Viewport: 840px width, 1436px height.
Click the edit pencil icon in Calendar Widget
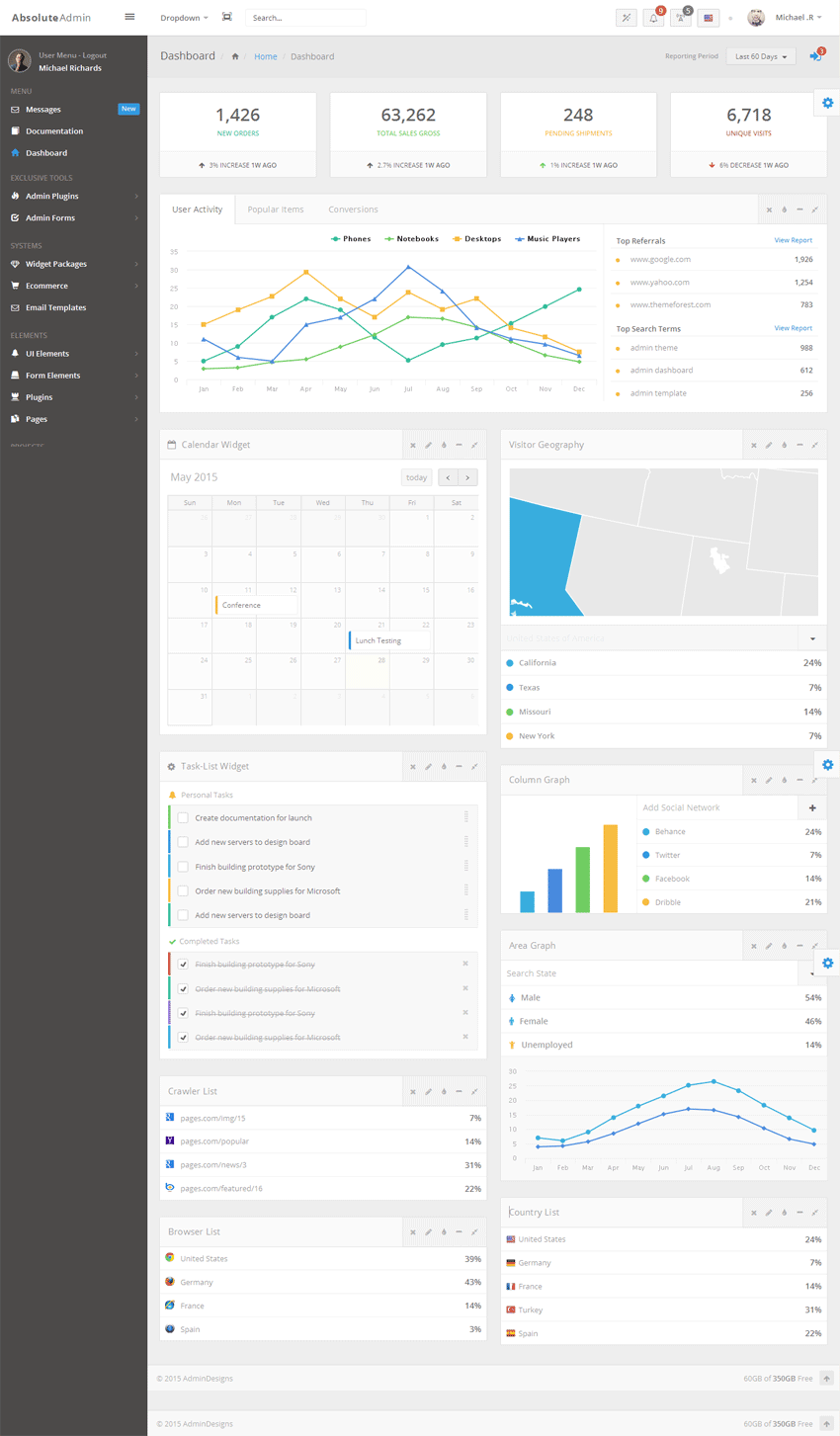click(x=428, y=446)
